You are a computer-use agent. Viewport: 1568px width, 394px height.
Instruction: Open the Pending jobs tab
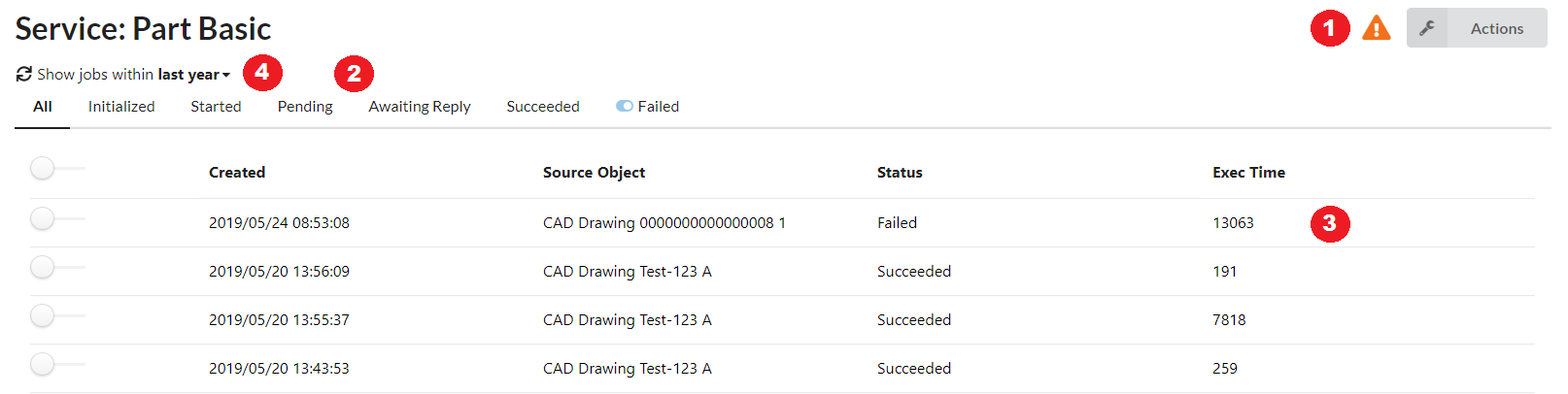[x=305, y=107]
